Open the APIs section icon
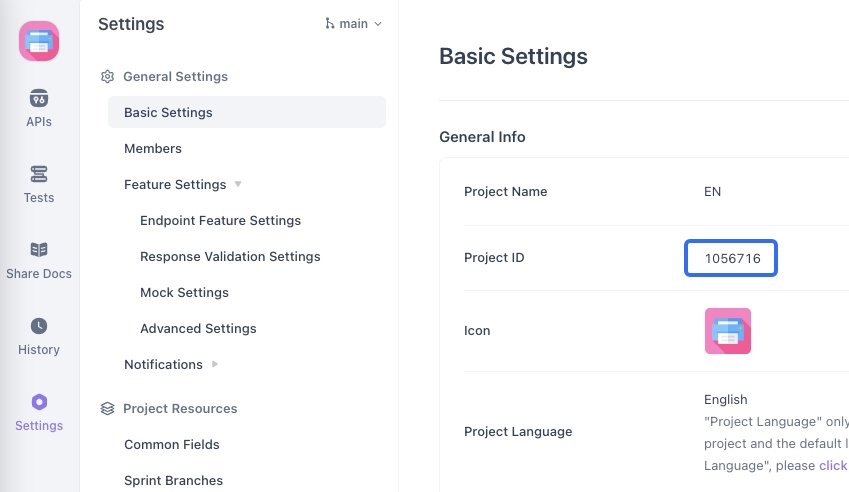Viewport: 849px width, 492px height. coord(39,98)
